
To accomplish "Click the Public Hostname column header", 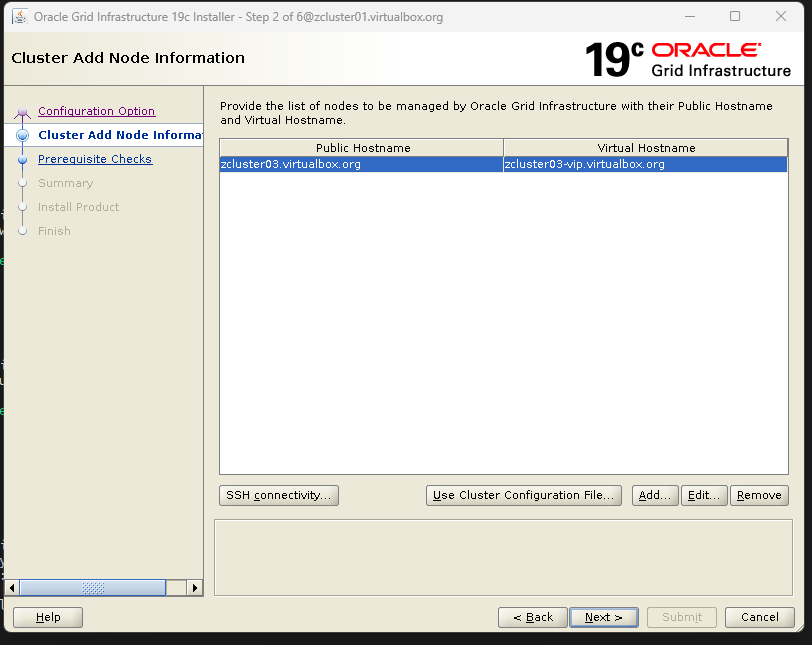I will point(361,148).
